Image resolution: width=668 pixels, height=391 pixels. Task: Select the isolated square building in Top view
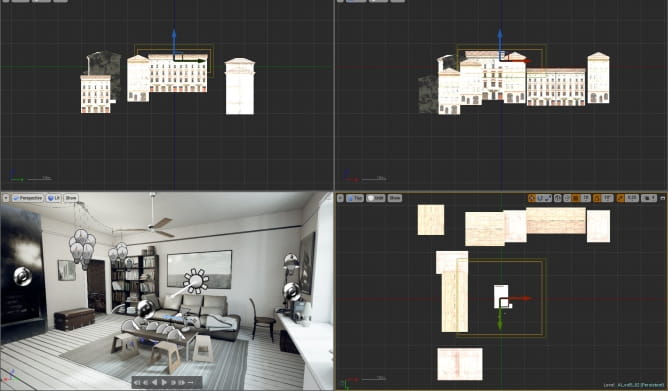(431, 220)
